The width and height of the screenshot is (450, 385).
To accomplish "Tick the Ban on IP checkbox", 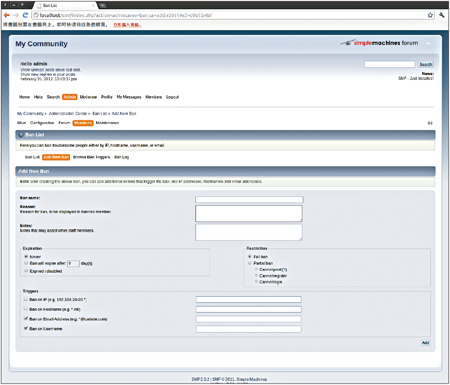I will [x=26, y=299].
